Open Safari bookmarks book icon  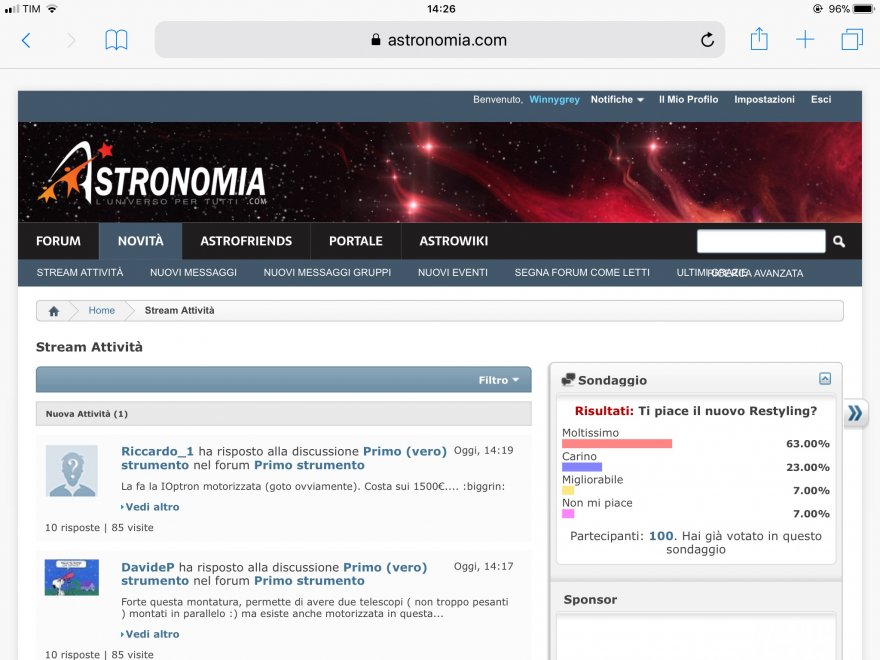116,40
